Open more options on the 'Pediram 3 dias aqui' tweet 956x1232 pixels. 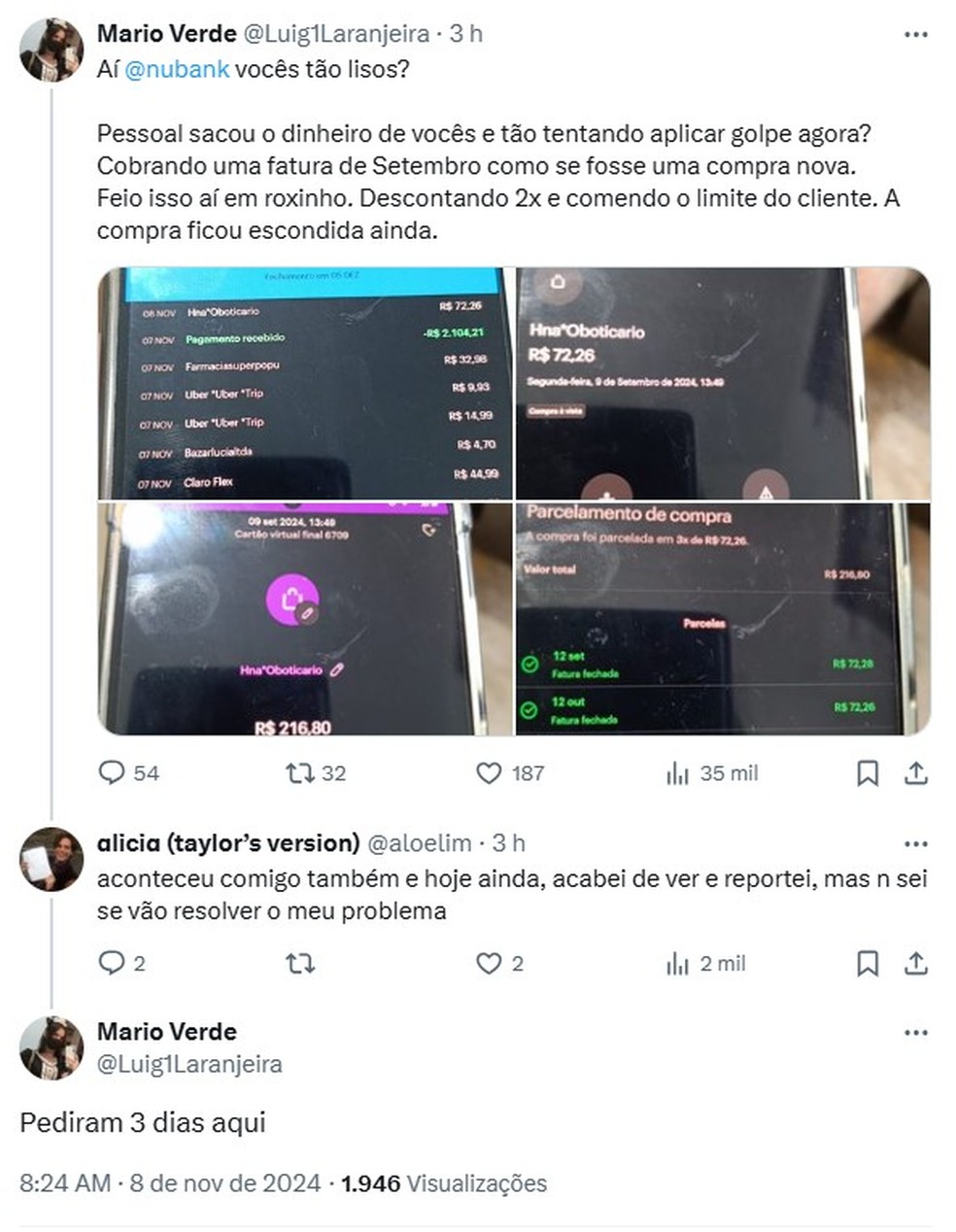point(916,1032)
